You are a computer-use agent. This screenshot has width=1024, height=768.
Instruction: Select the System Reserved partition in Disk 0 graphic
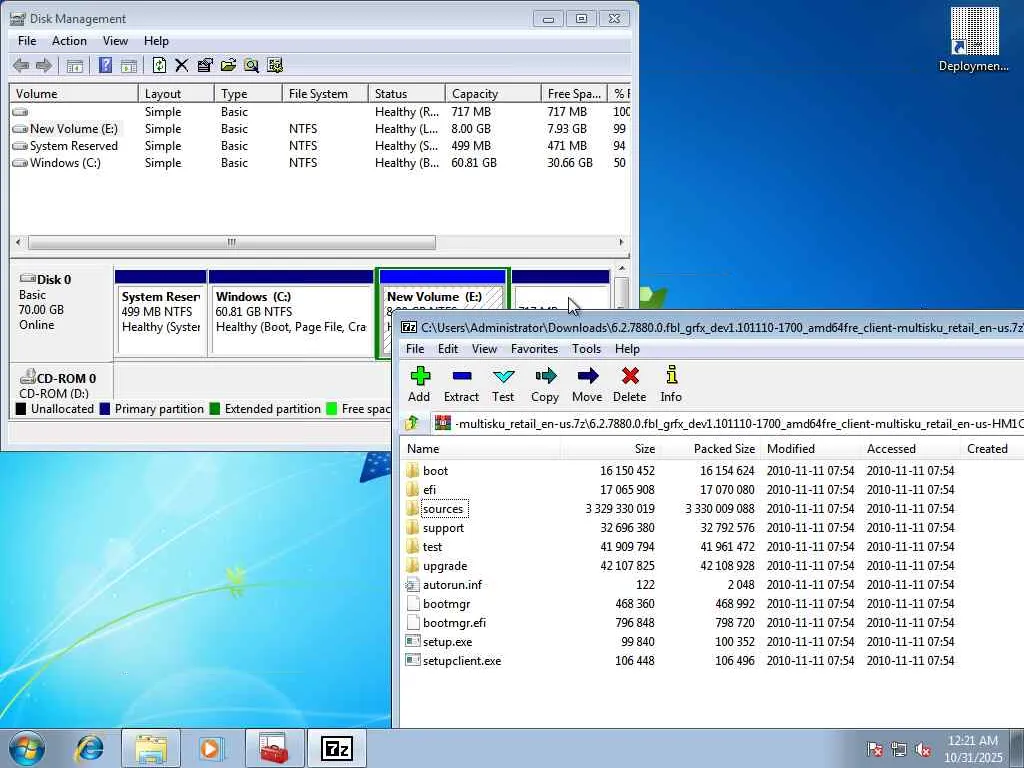tap(161, 313)
